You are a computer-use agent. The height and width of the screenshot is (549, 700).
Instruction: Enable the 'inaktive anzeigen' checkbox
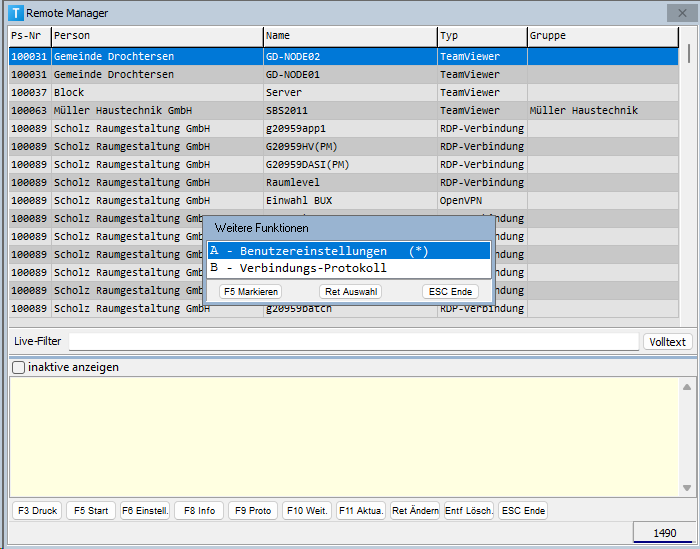[x=18, y=367]
